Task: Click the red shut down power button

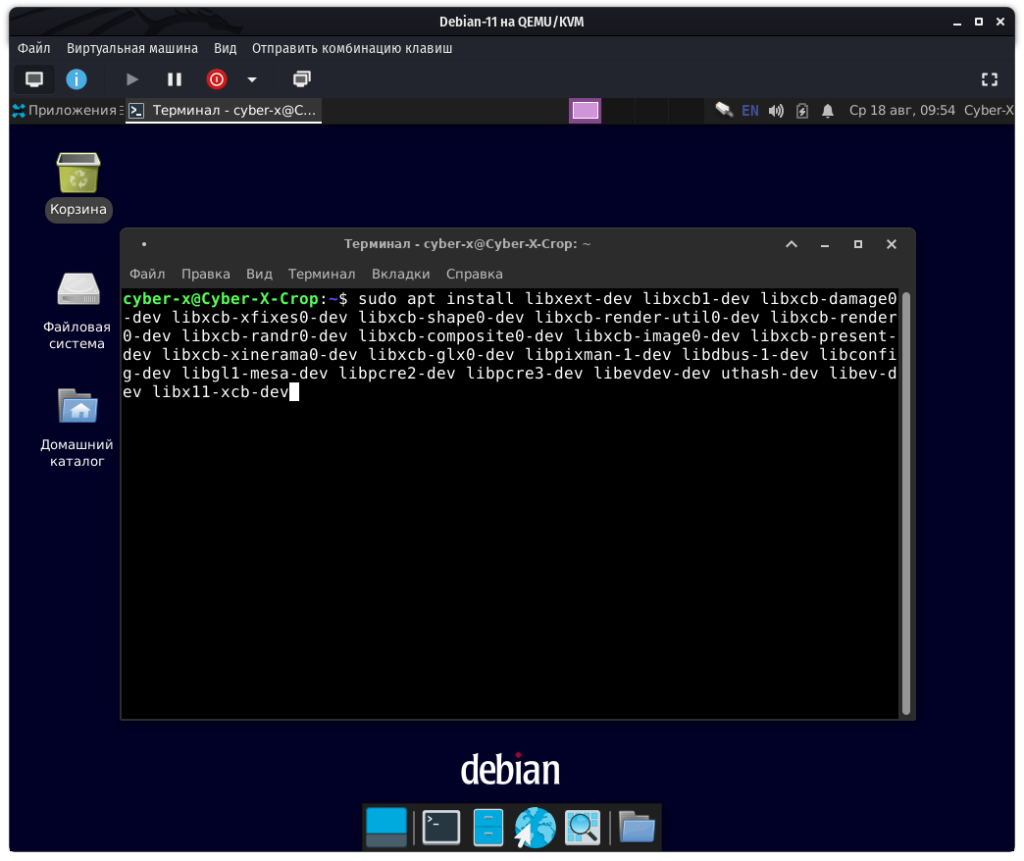Action: [x=216, y=79]
